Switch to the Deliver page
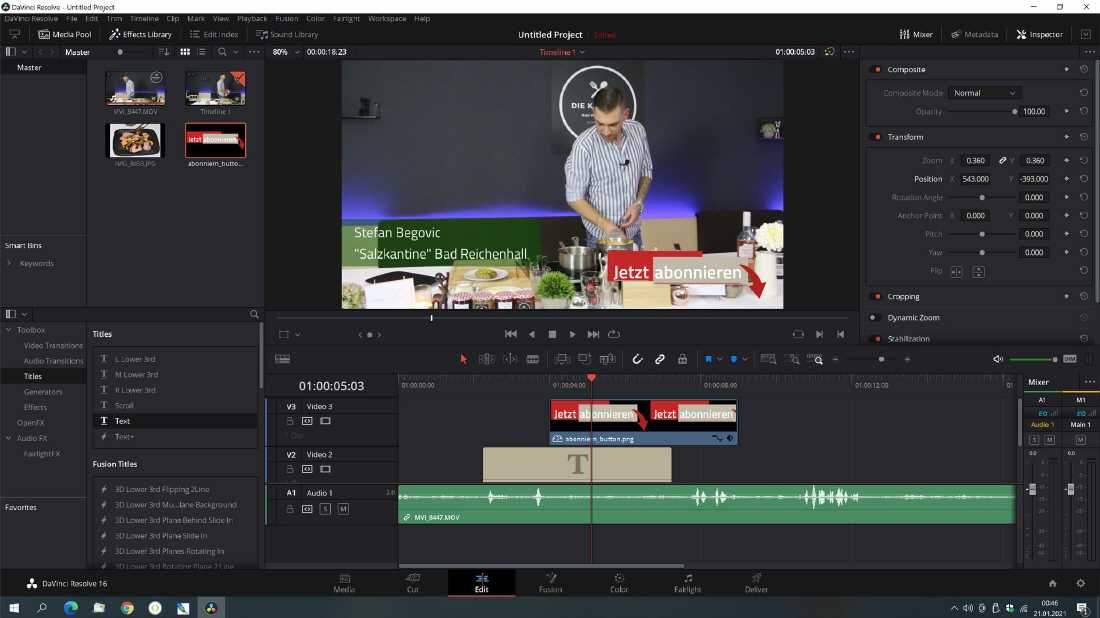1100x618 pixels. click(756, 583)
